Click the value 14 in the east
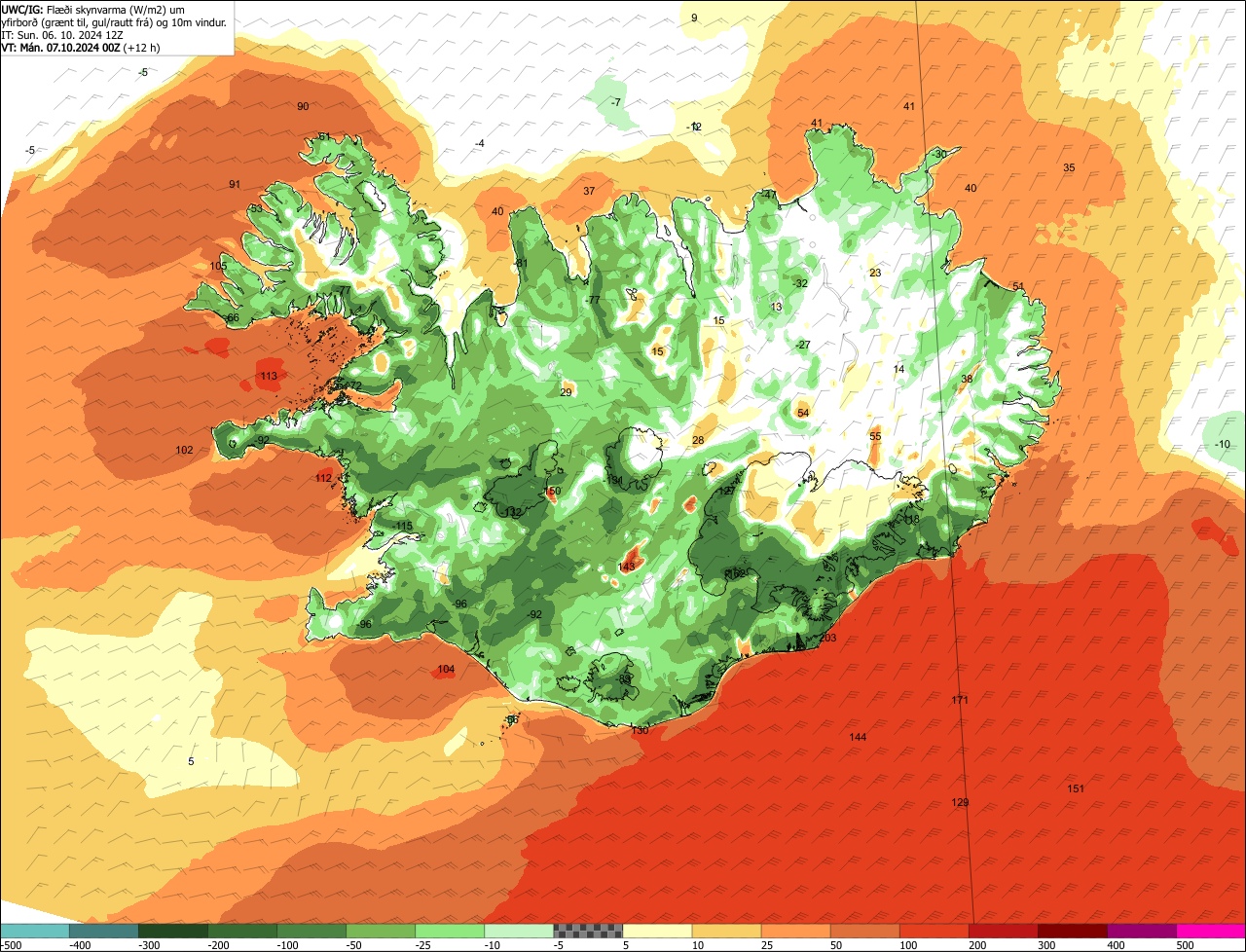The width and height of the screenshot is (1246, 952). tap(898, 369)
